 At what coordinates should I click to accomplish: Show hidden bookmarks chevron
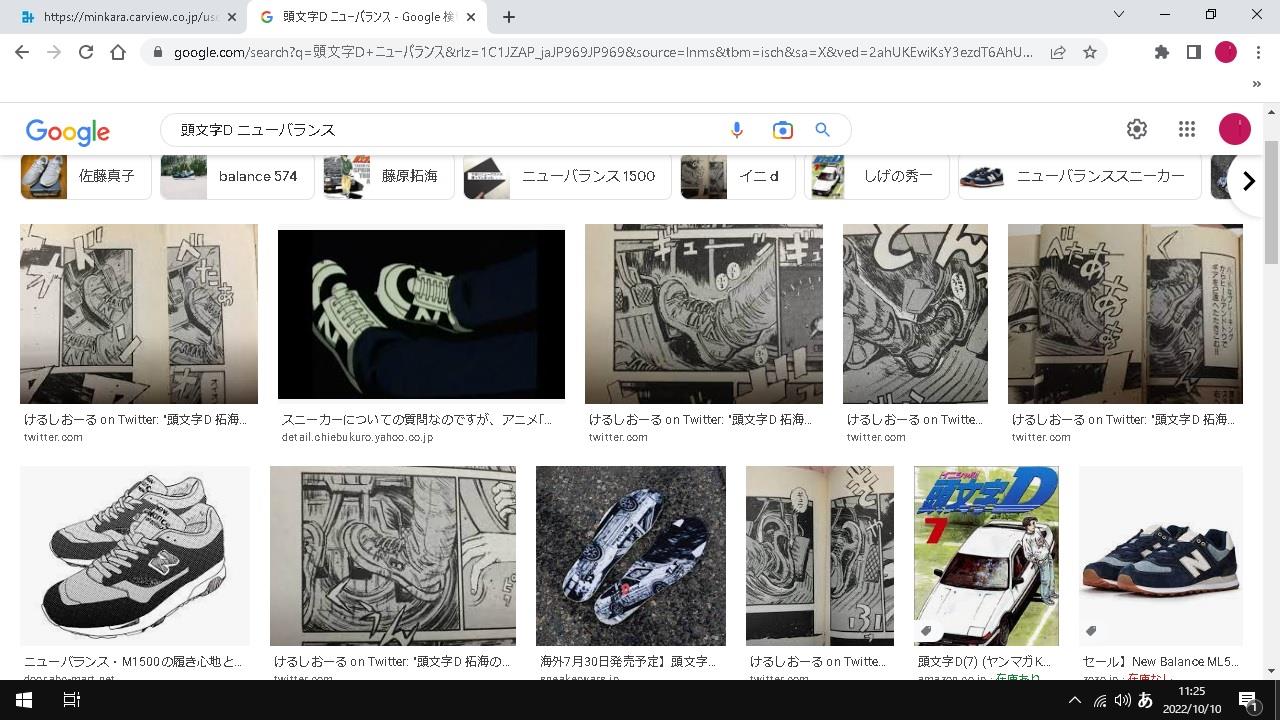(1256, 84)
